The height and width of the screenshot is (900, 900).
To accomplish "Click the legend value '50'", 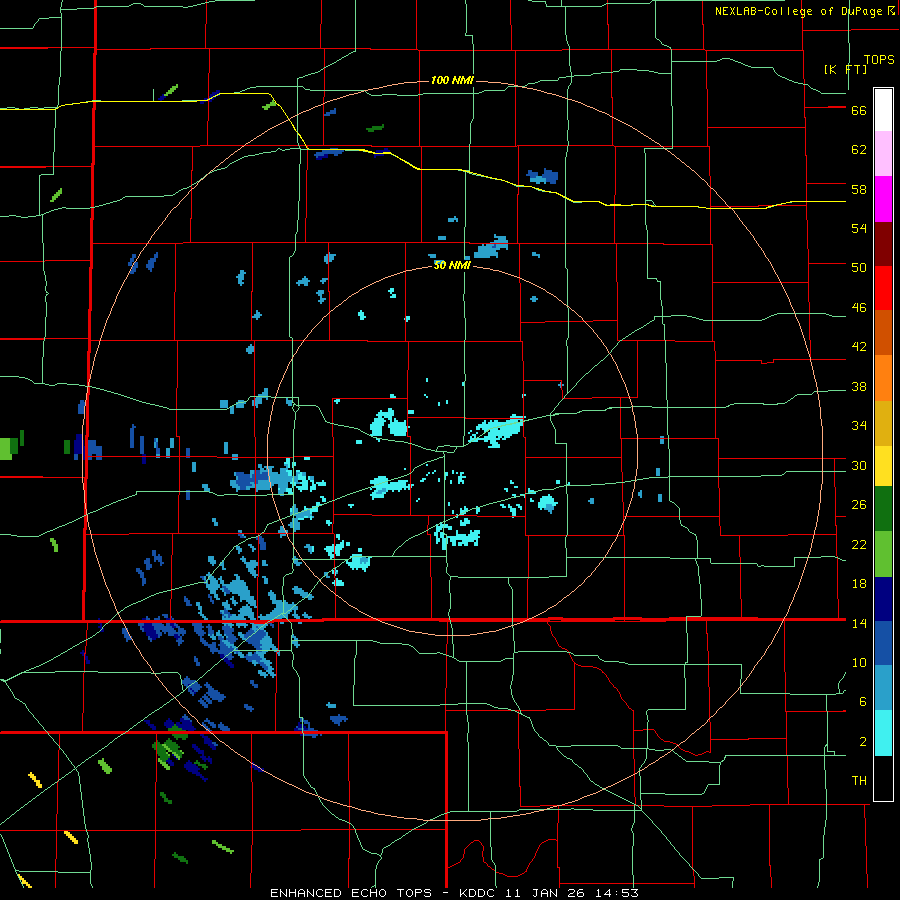I will [x=859, y=268].
